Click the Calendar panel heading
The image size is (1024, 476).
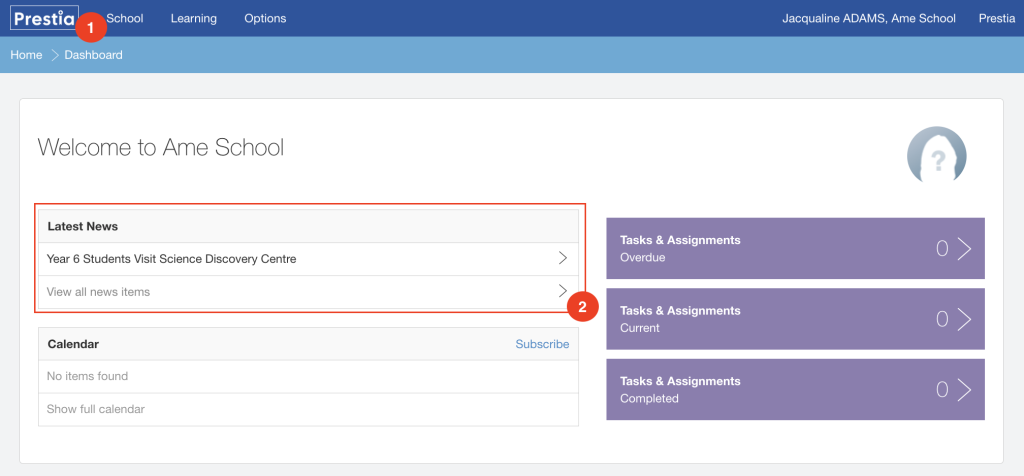(73, 344)
